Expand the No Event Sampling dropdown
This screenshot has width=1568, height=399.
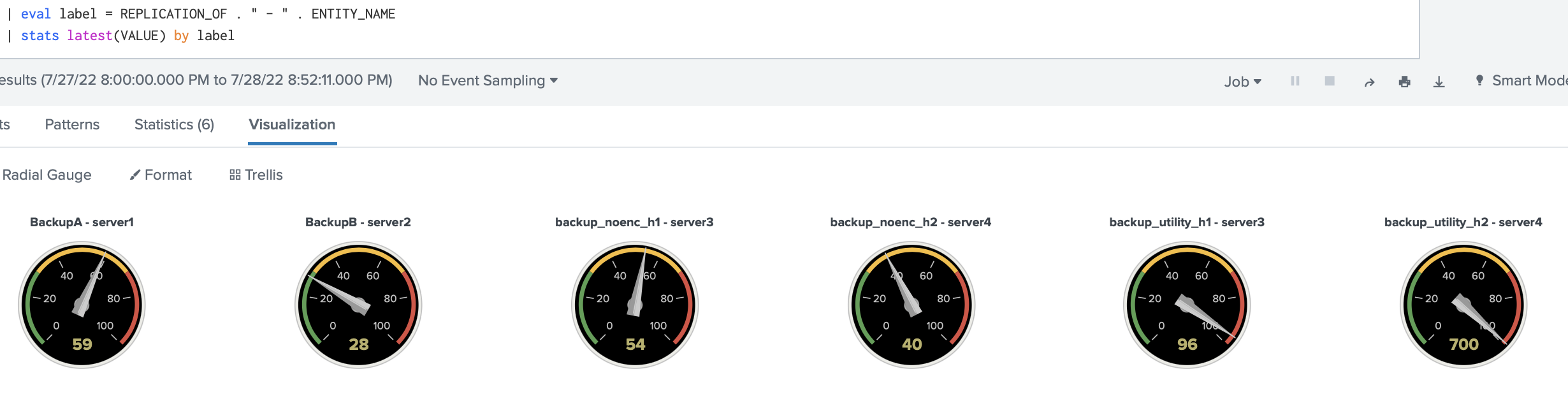coord(488,80)
